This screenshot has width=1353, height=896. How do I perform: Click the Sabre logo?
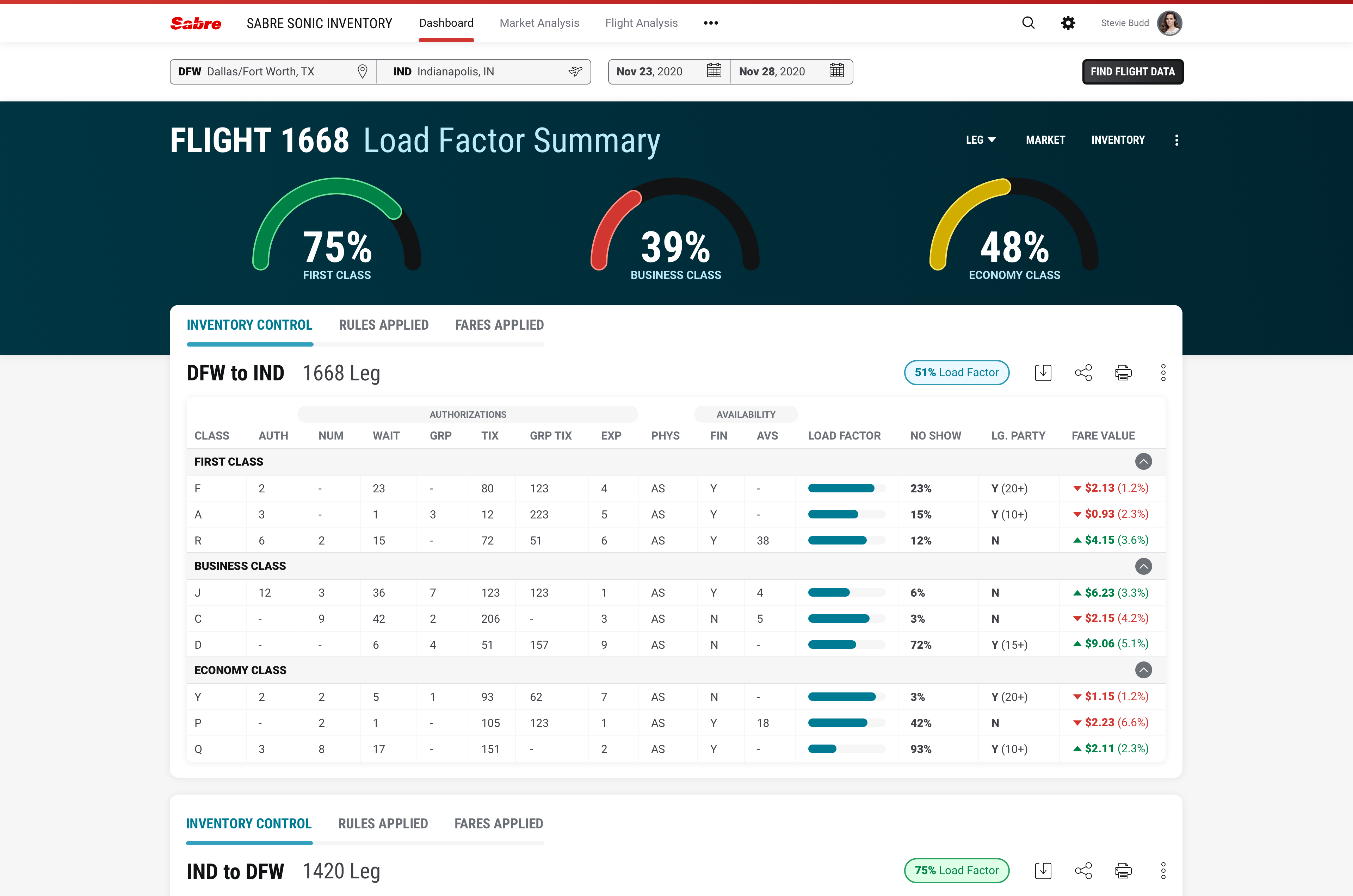pos(196,24)
